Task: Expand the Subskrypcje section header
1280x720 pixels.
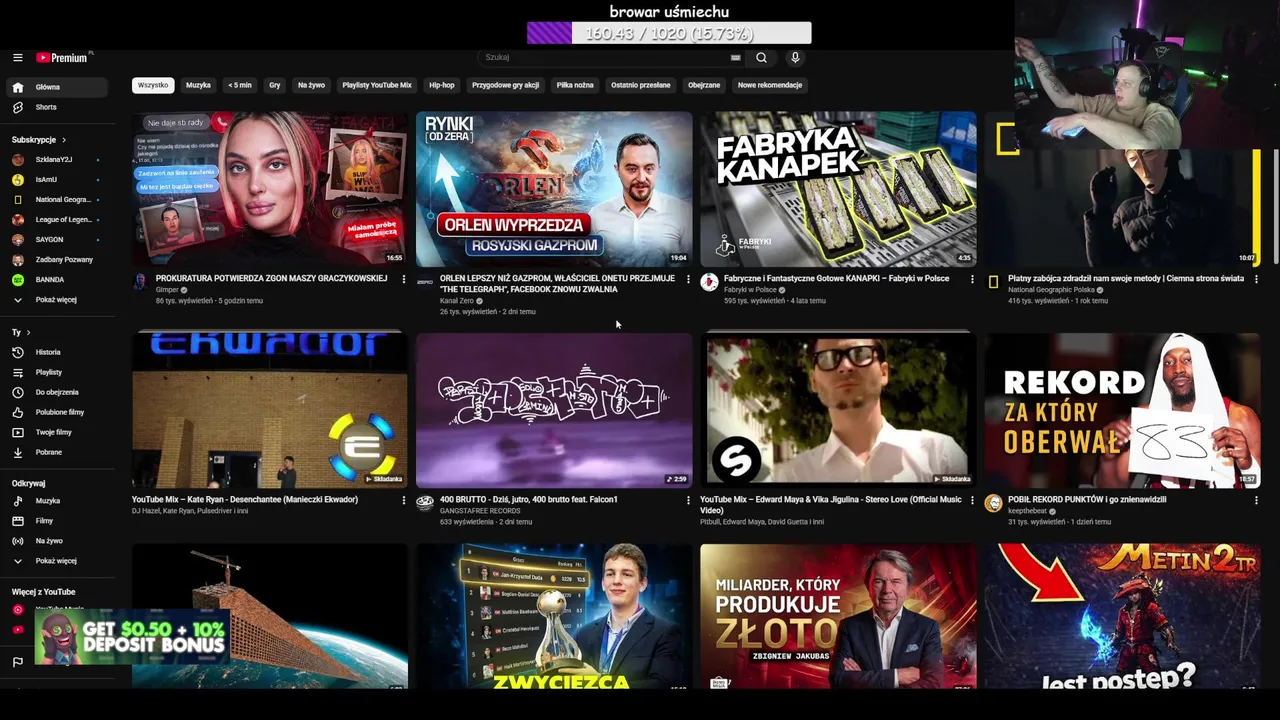Action: click(39, 140)
